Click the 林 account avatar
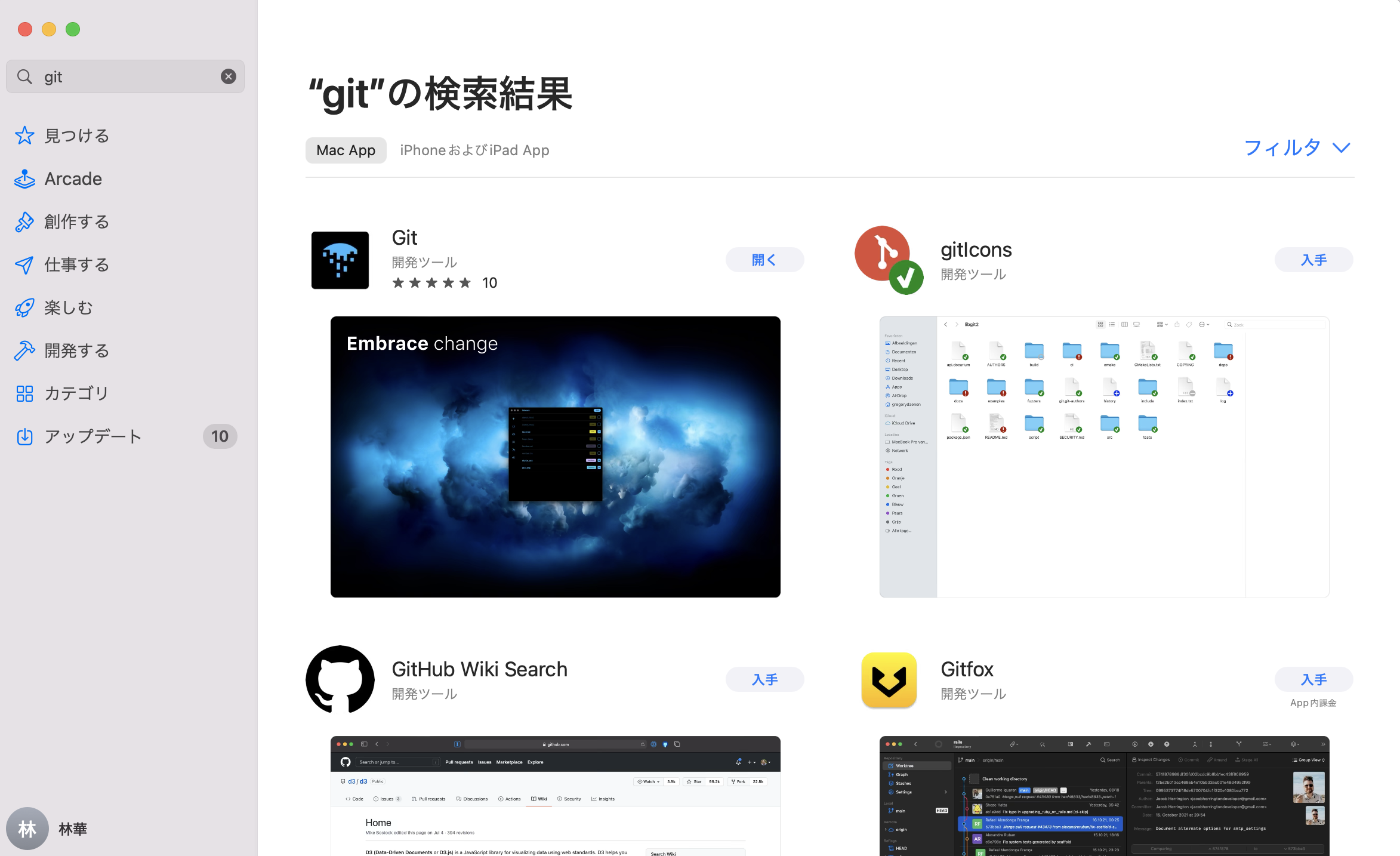This screenshot has height=856, width=1400. 27,829
